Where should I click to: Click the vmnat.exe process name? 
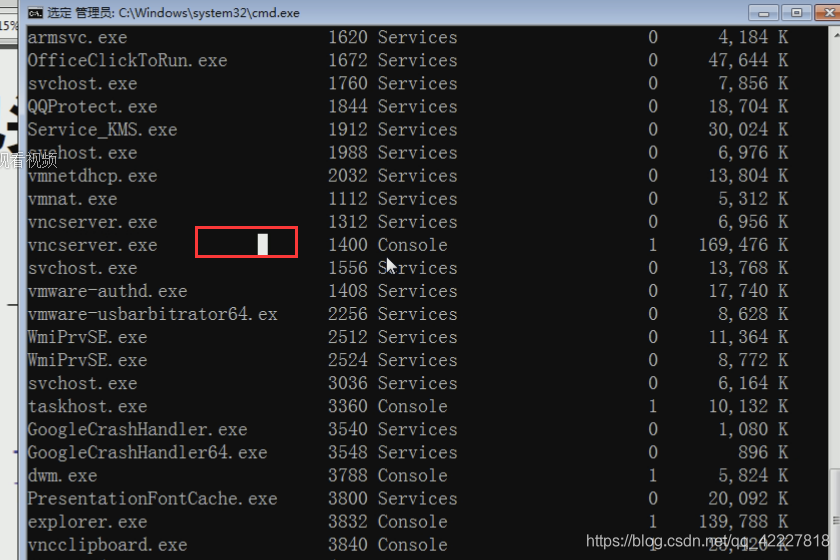(72, 199)
